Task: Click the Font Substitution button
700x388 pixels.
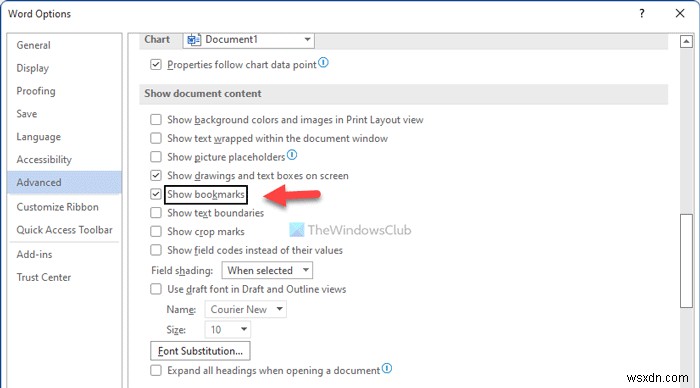Action: [x=200, y=351]
